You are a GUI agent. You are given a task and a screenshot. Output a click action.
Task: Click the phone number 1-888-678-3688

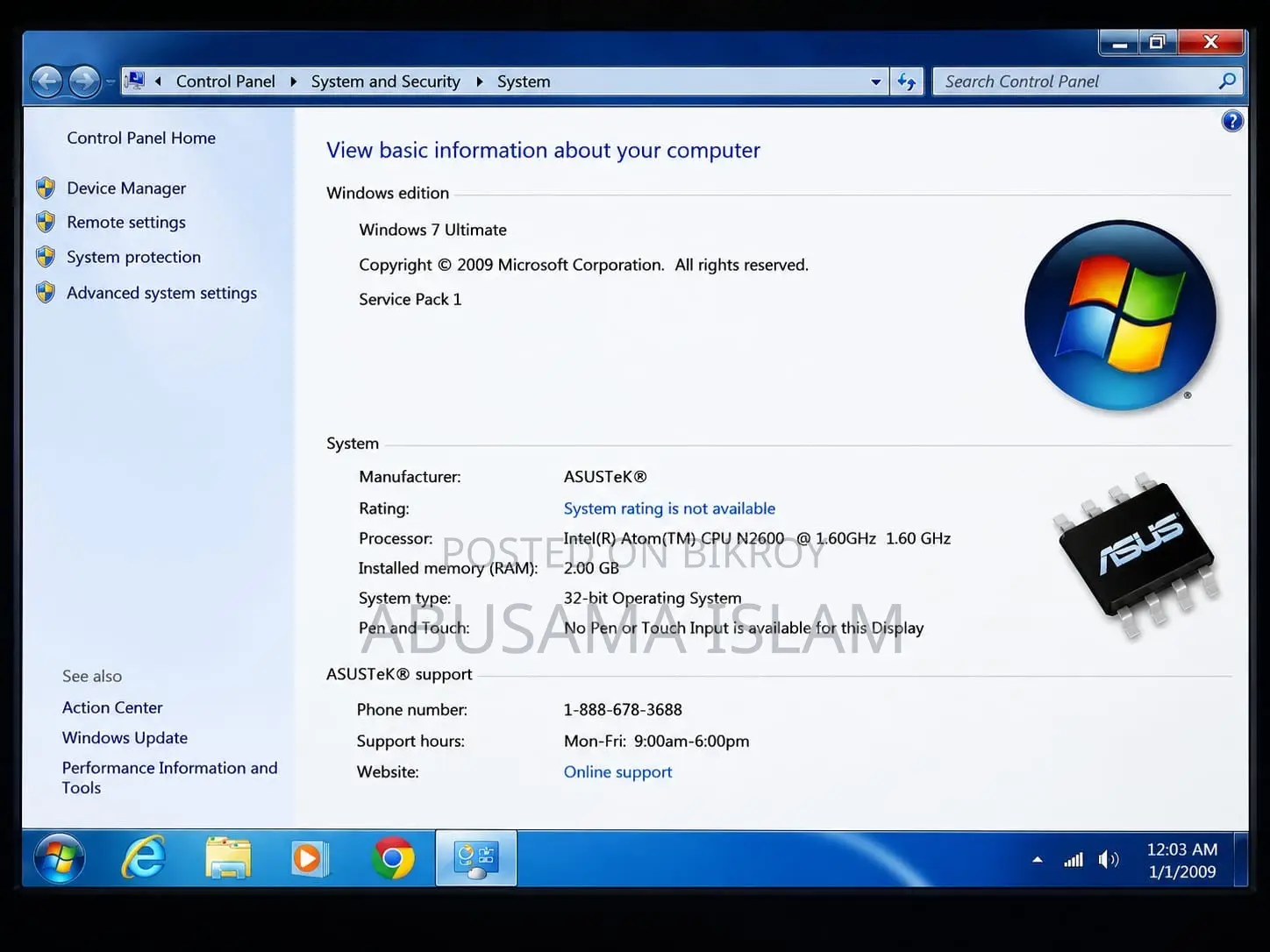click(x=623, y=709)
